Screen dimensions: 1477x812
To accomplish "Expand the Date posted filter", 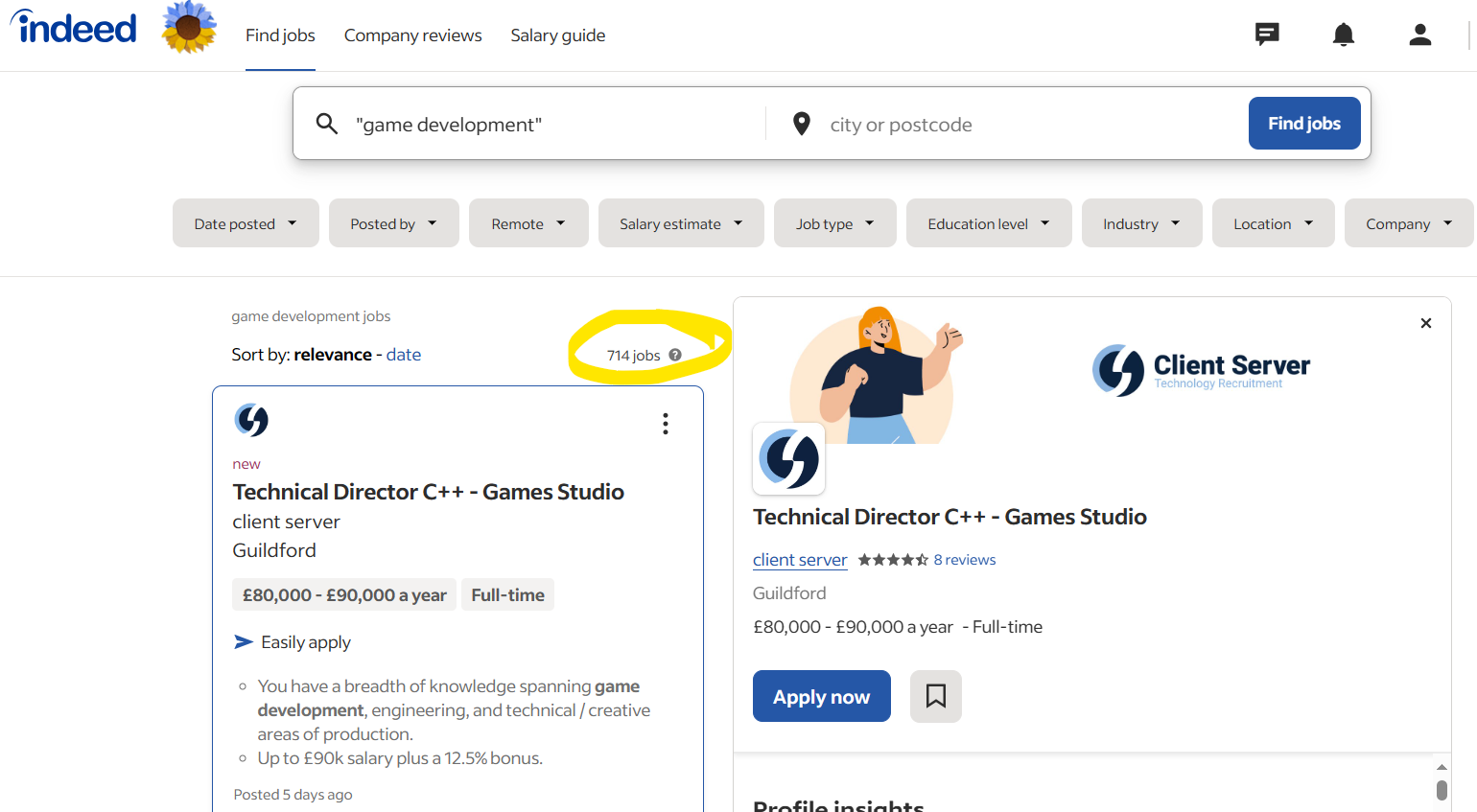I will [x=246, y=223].
